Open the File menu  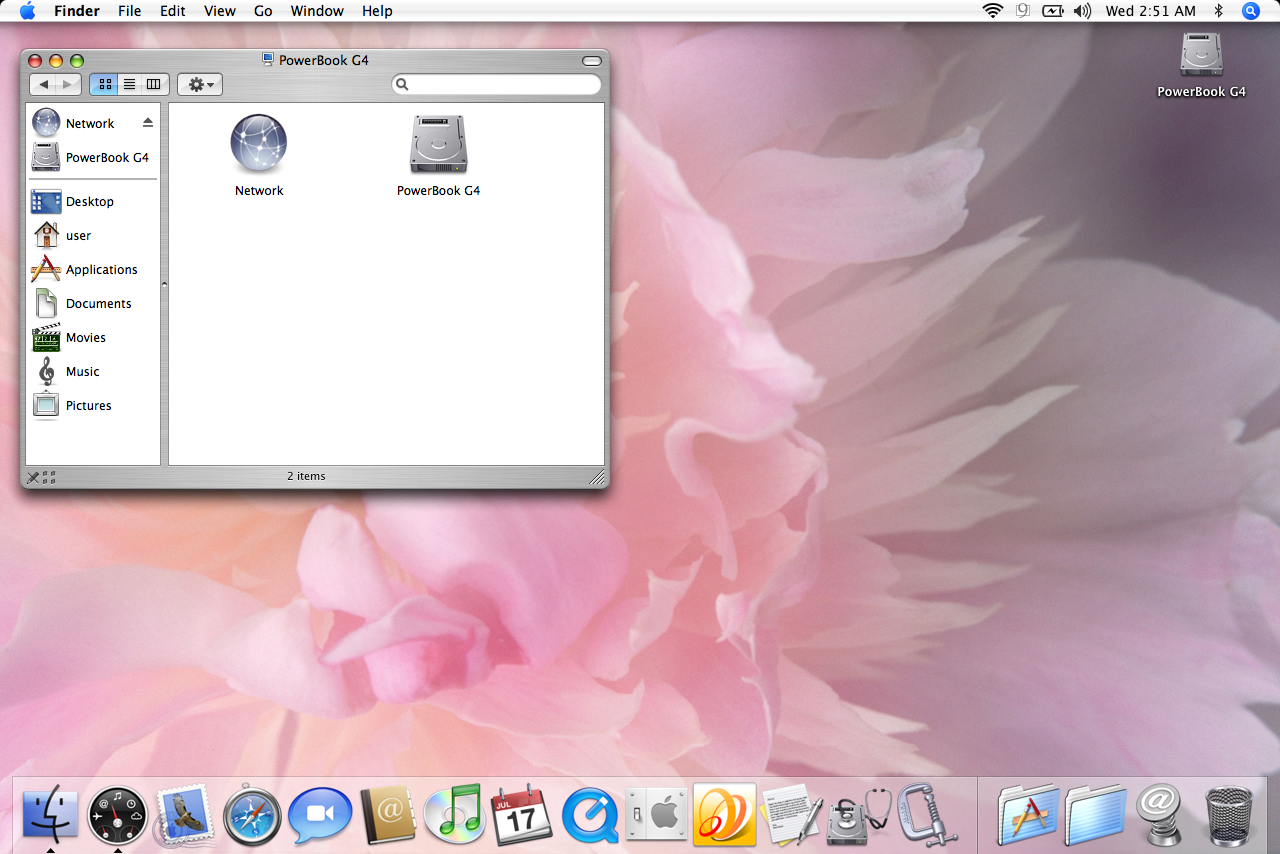(129, 11)
